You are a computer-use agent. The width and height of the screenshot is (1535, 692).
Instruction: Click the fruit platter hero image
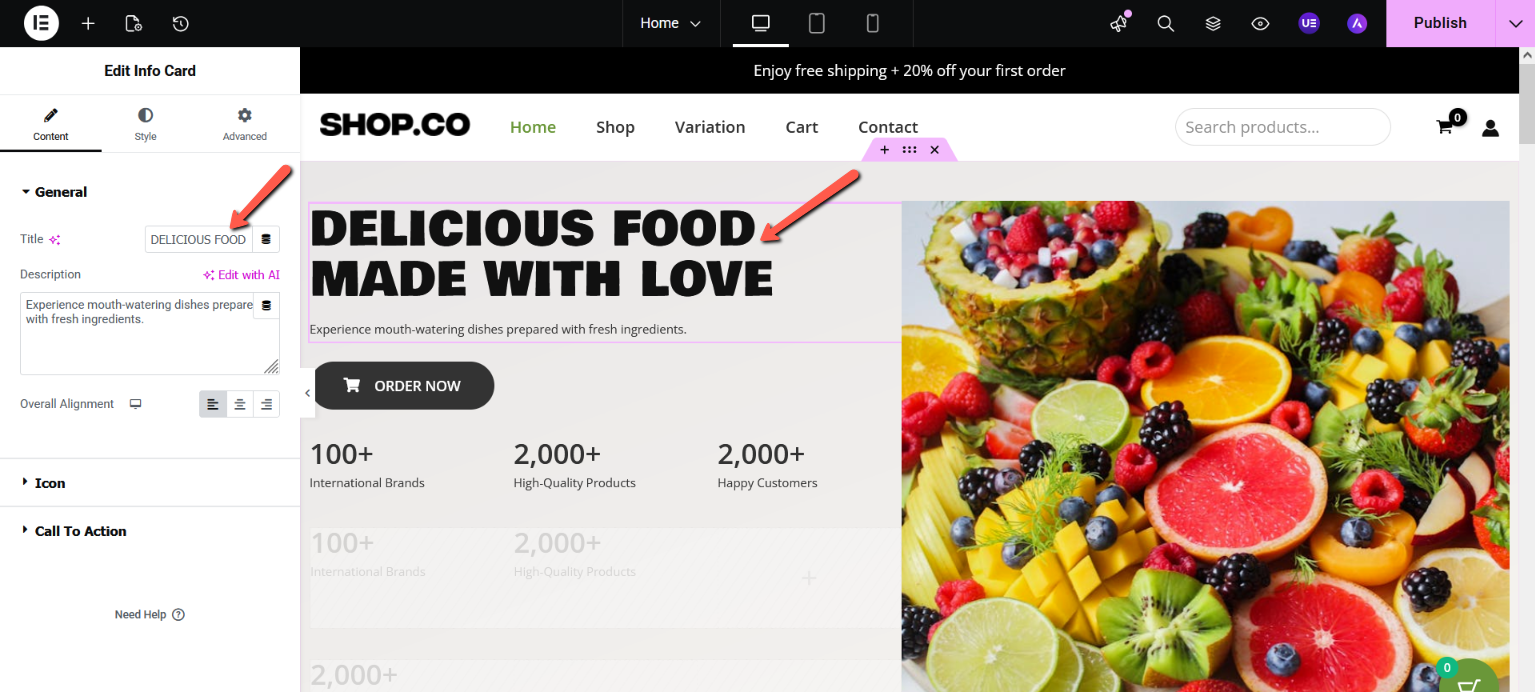click(1205, 446)
